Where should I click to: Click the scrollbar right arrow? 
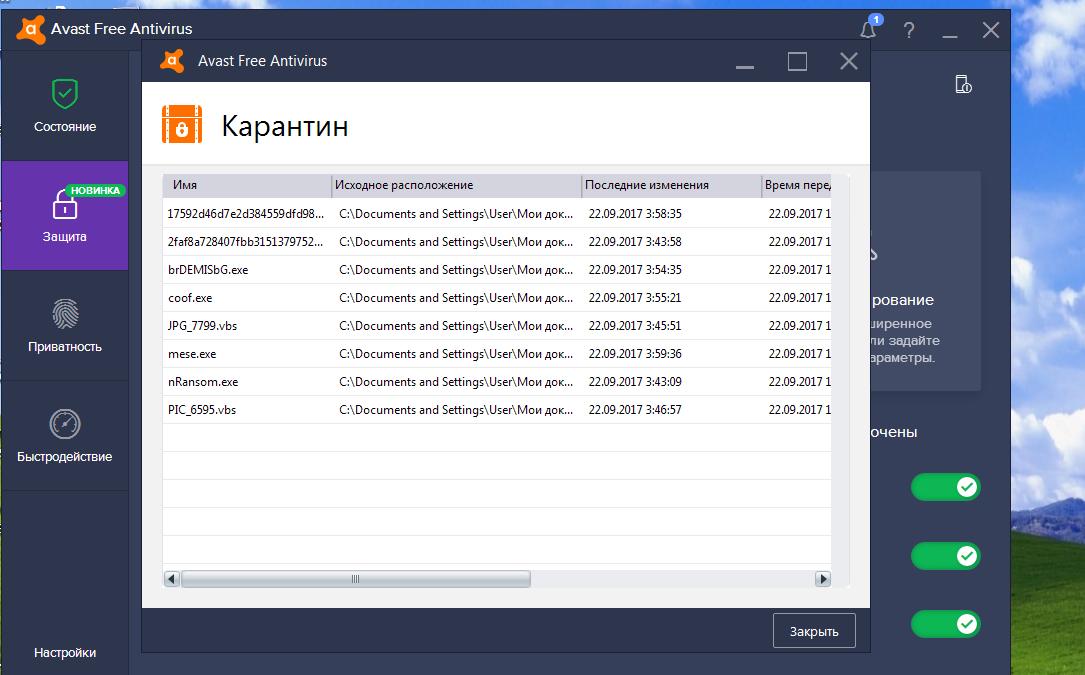point(822,579)
